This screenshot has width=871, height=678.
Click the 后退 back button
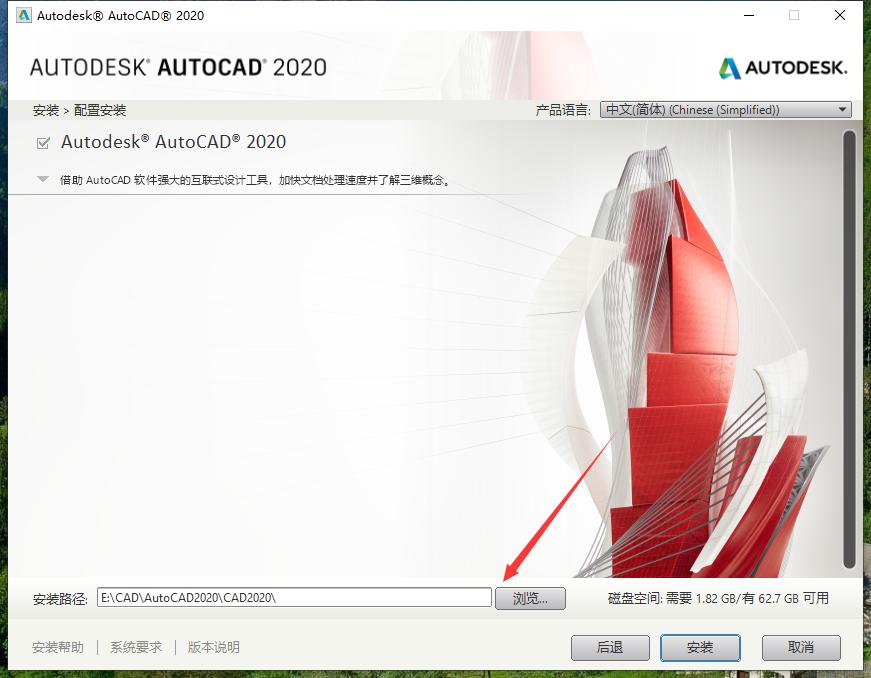(x=610, y=648)
